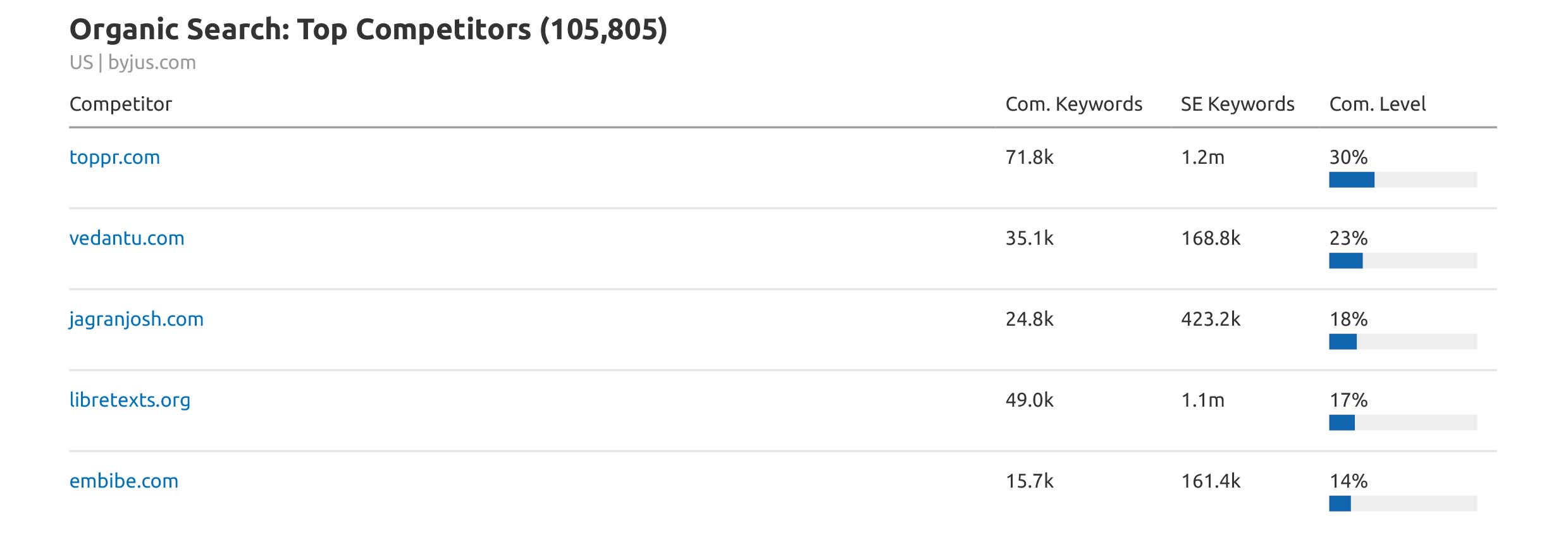Open the embibe.com competitor link
Image resolution: width=1568 pixels, height=542 pixels.
124,481
